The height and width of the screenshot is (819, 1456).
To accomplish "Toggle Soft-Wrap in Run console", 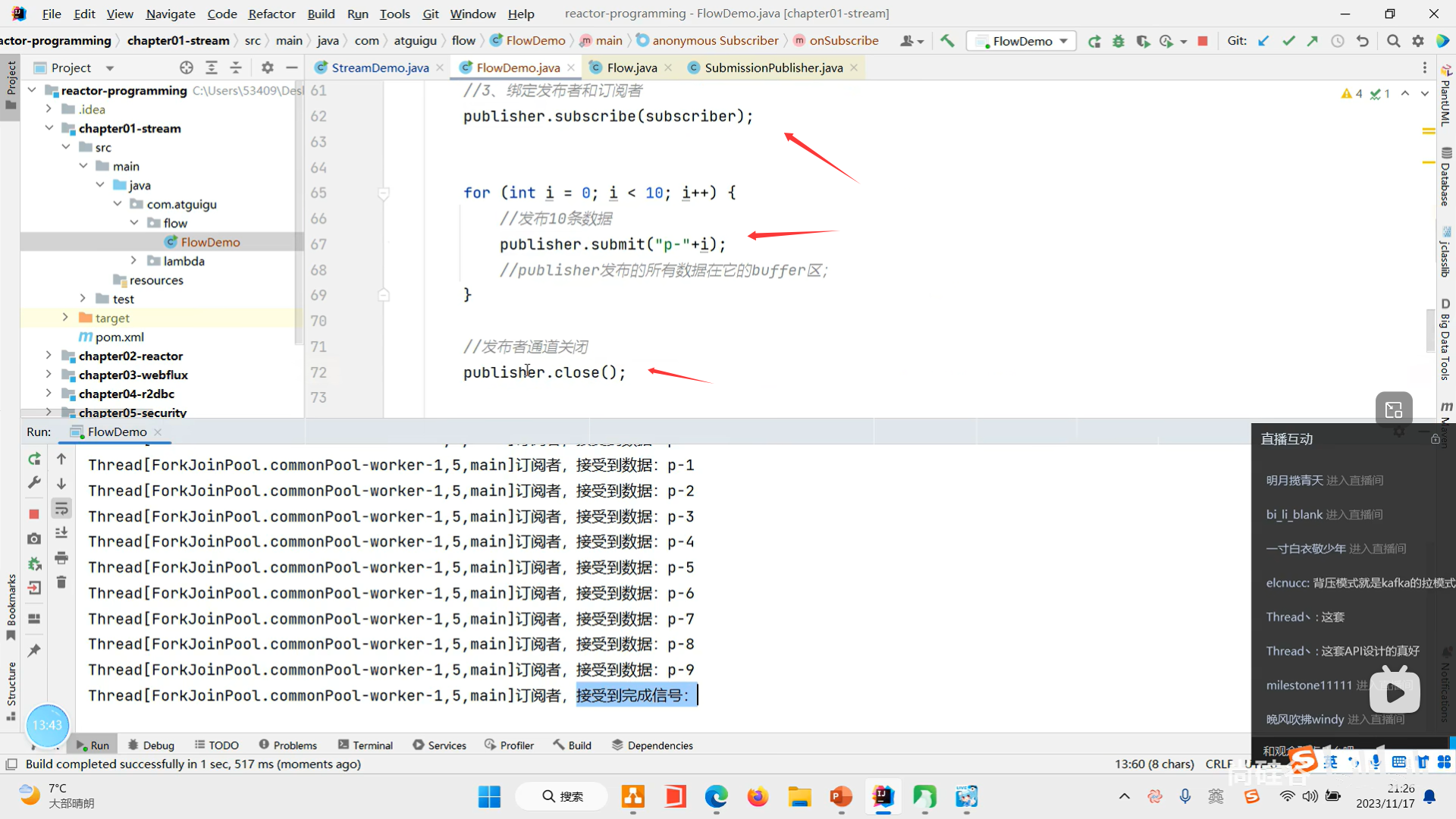I will click(61, 508).
